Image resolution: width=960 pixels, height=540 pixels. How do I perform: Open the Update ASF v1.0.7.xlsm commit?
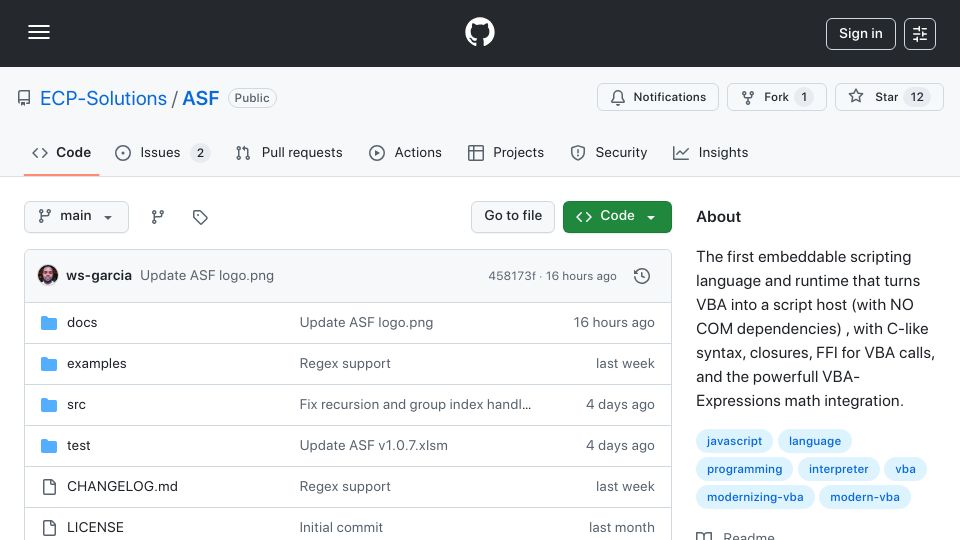pos(373,446)
